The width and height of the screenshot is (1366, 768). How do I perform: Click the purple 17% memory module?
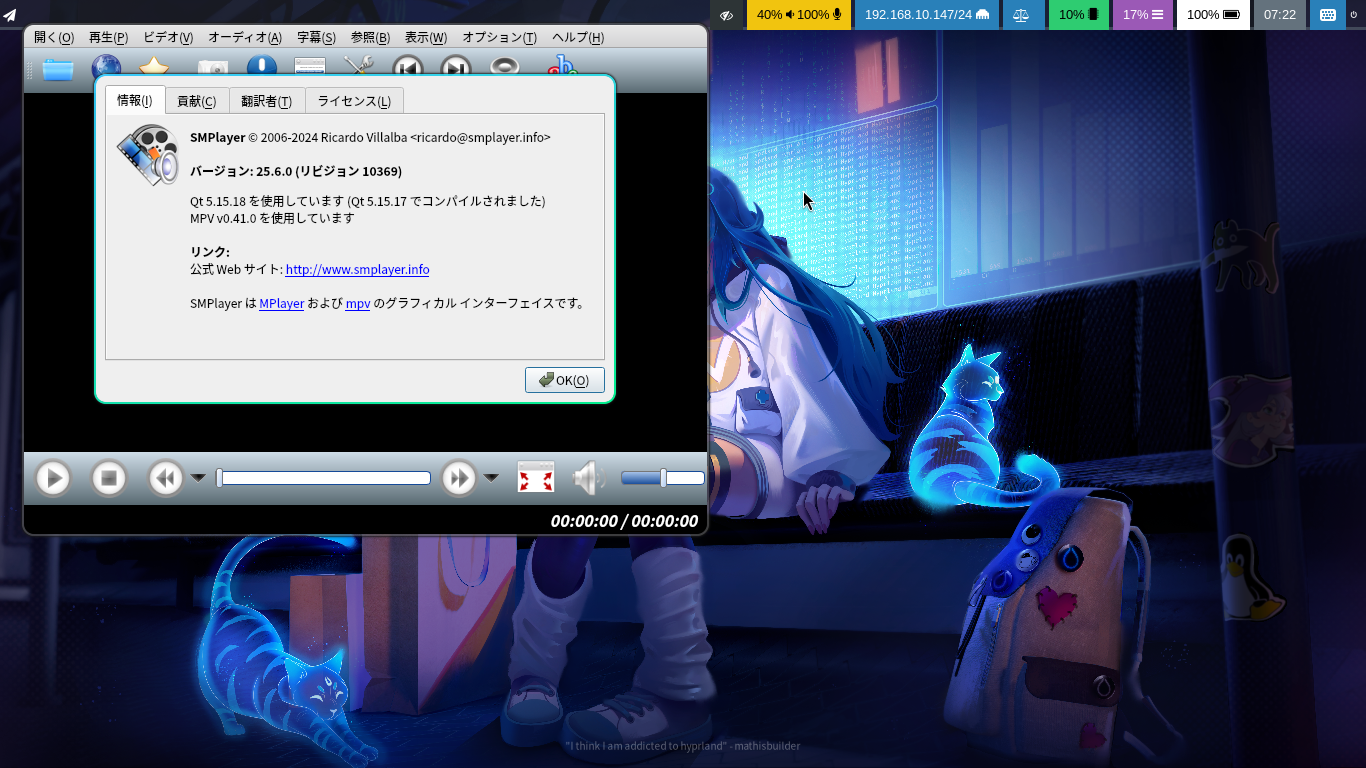pyautogui.click(x=1143, y=15)
